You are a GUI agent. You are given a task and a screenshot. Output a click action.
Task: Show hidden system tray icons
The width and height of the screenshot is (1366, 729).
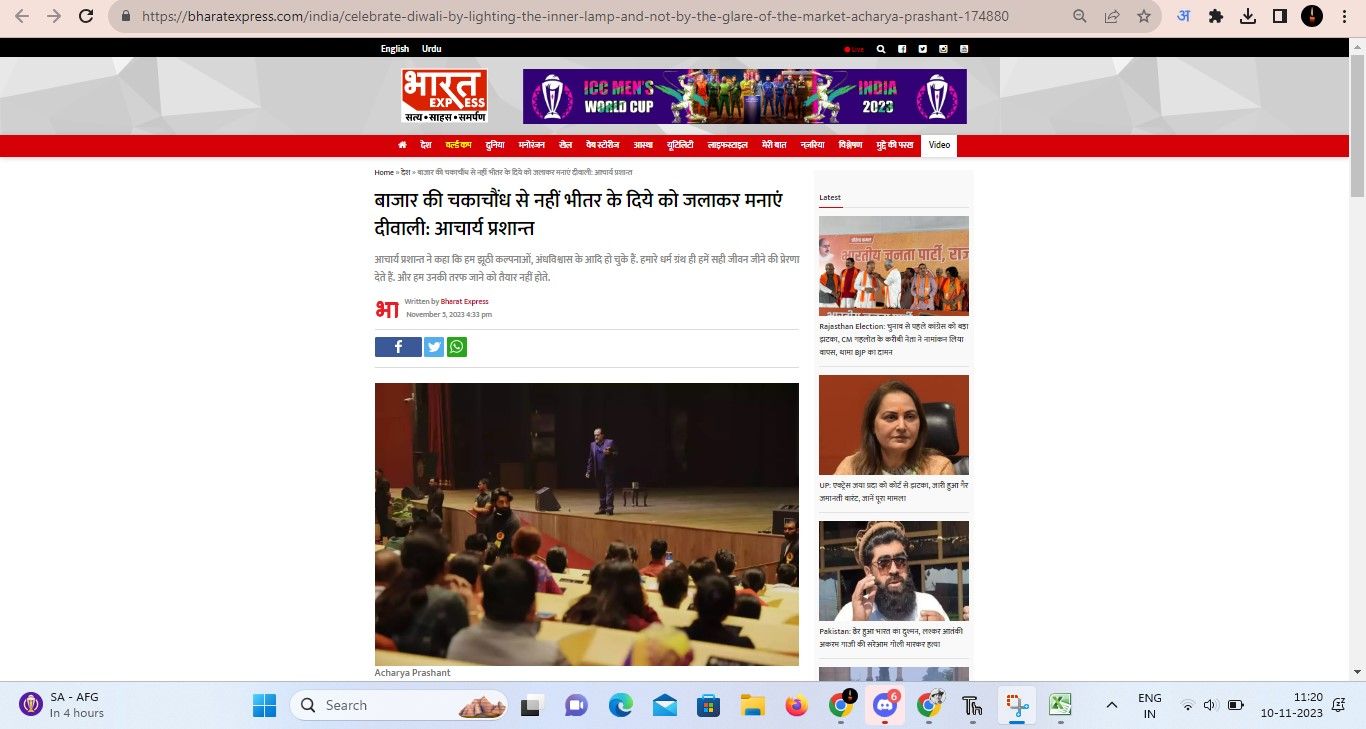coord(1111,705)
